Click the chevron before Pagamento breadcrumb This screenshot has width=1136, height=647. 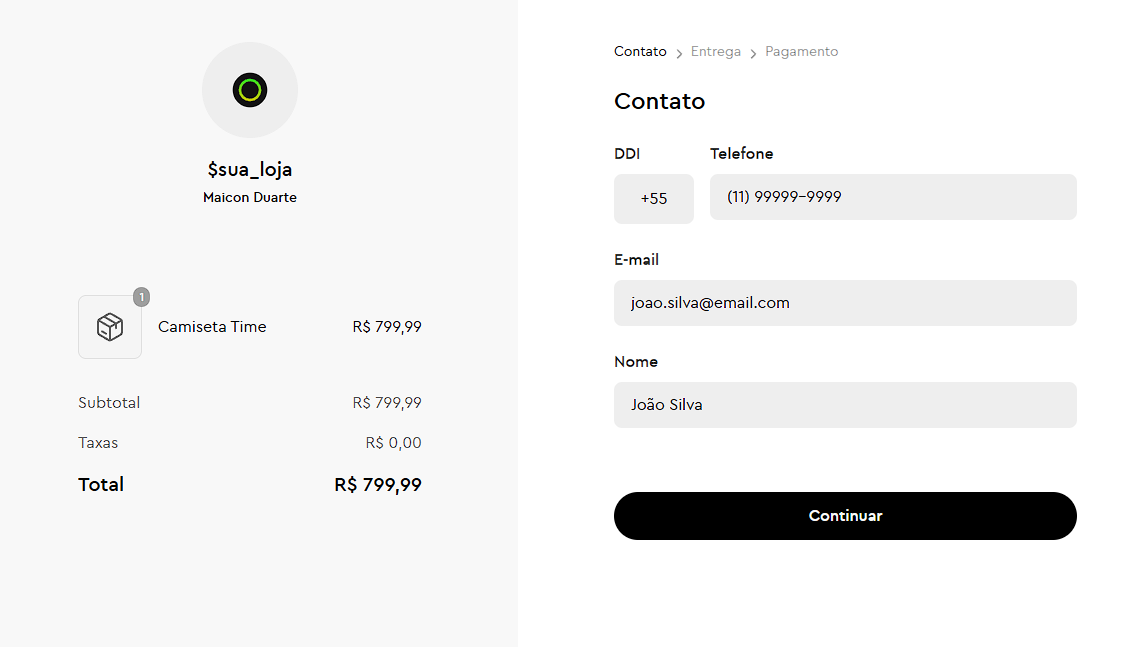pyautogui.click(x=753, y=54)
